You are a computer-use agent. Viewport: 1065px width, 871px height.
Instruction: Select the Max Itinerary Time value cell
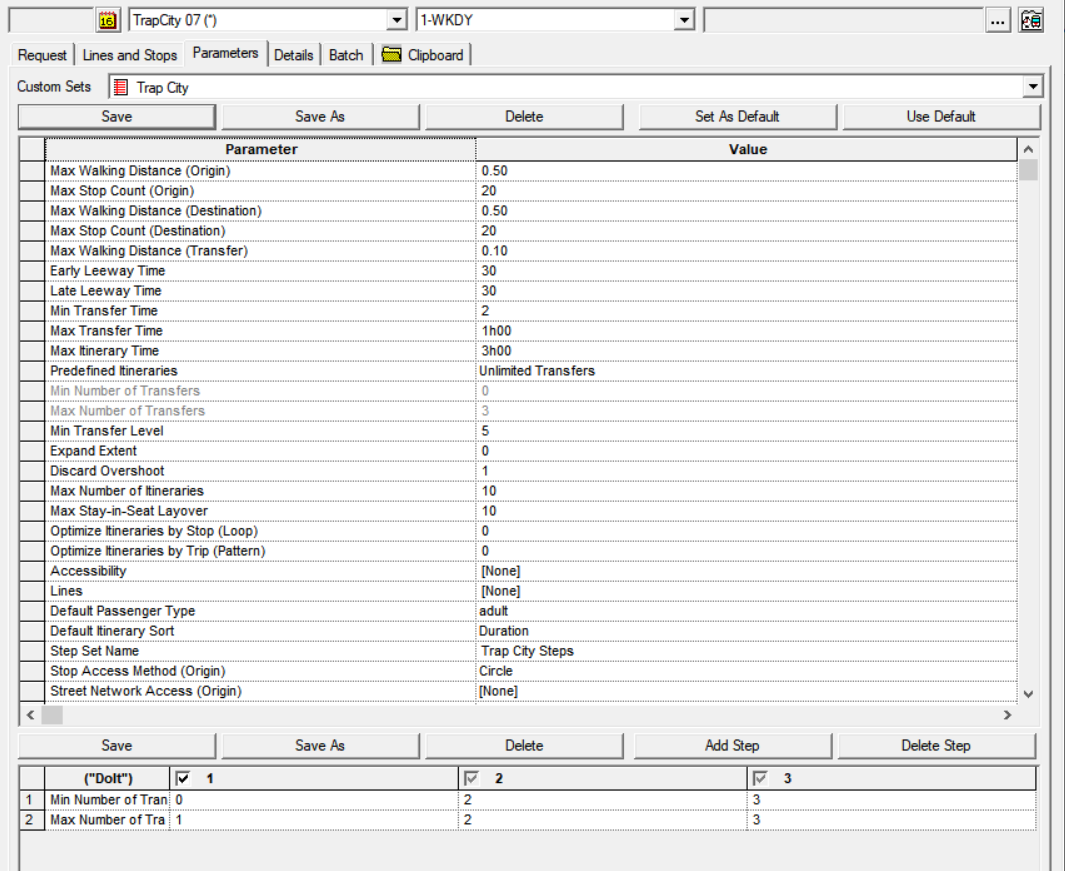pos(700,351)
